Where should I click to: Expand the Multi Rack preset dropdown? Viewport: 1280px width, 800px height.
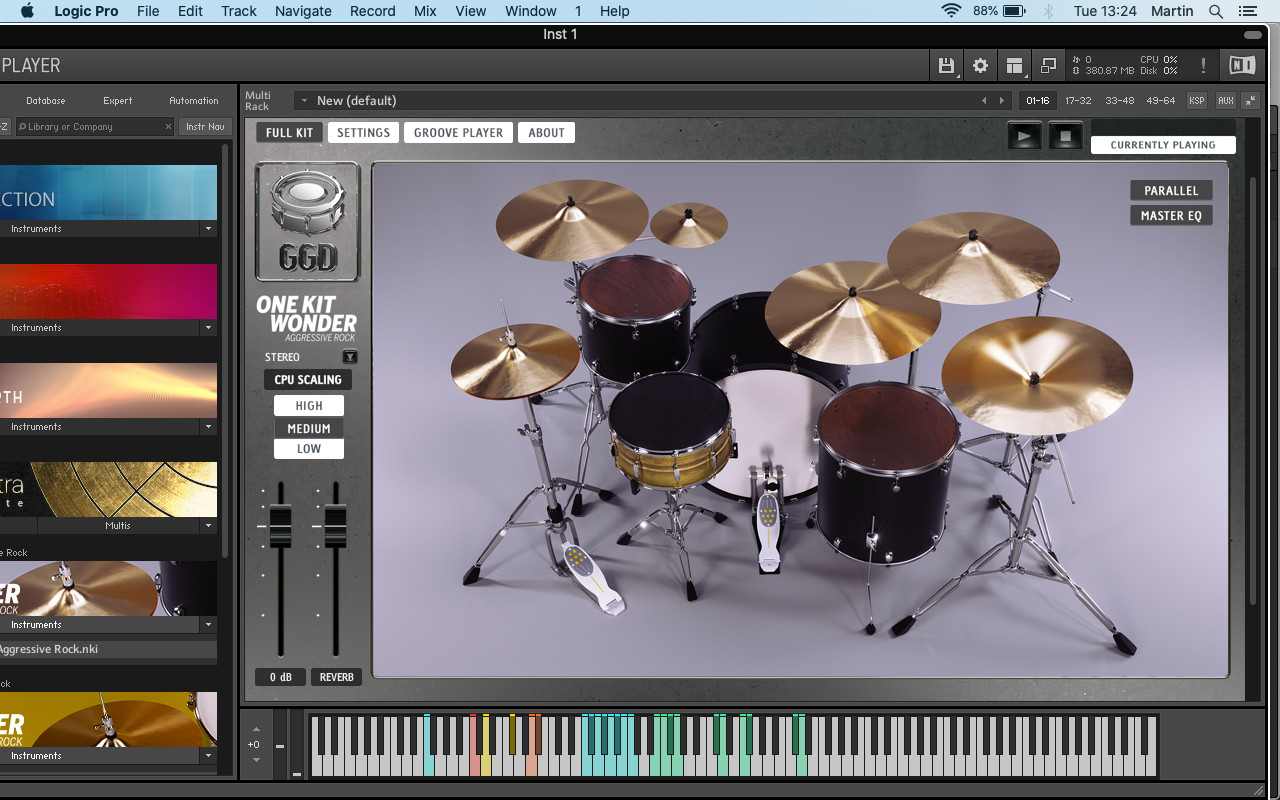click(x=302, y=101)
